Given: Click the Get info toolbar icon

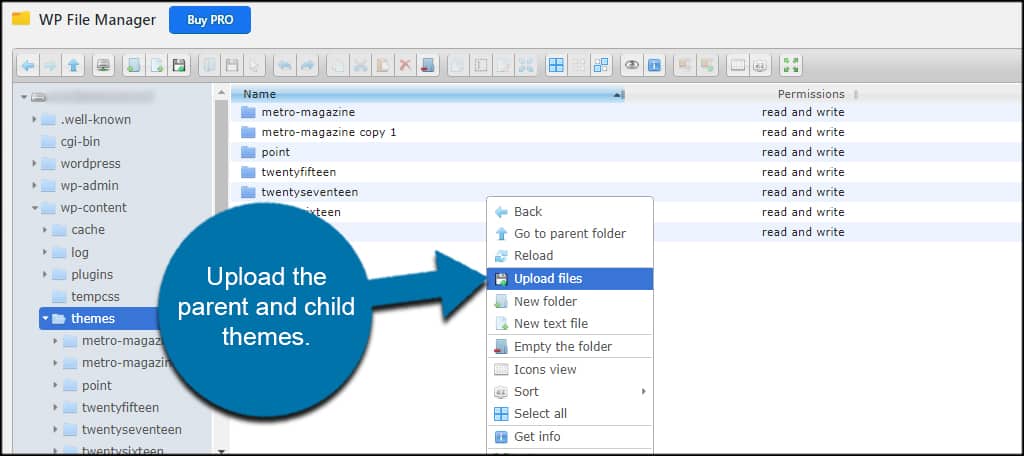Looking at the screenshot, I should tap(654, 65).
